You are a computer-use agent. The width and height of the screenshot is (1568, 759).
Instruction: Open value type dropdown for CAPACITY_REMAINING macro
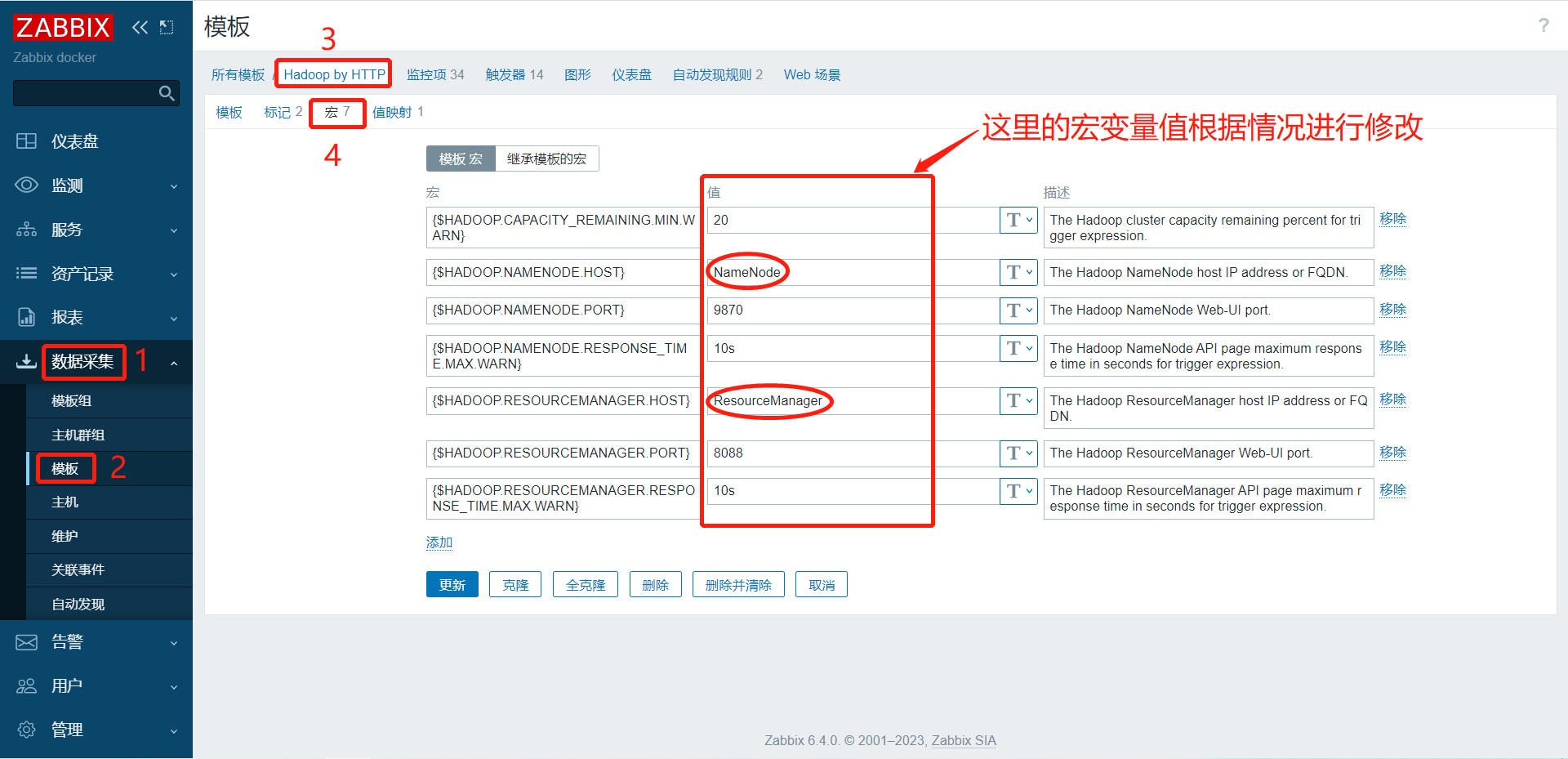1018,220
